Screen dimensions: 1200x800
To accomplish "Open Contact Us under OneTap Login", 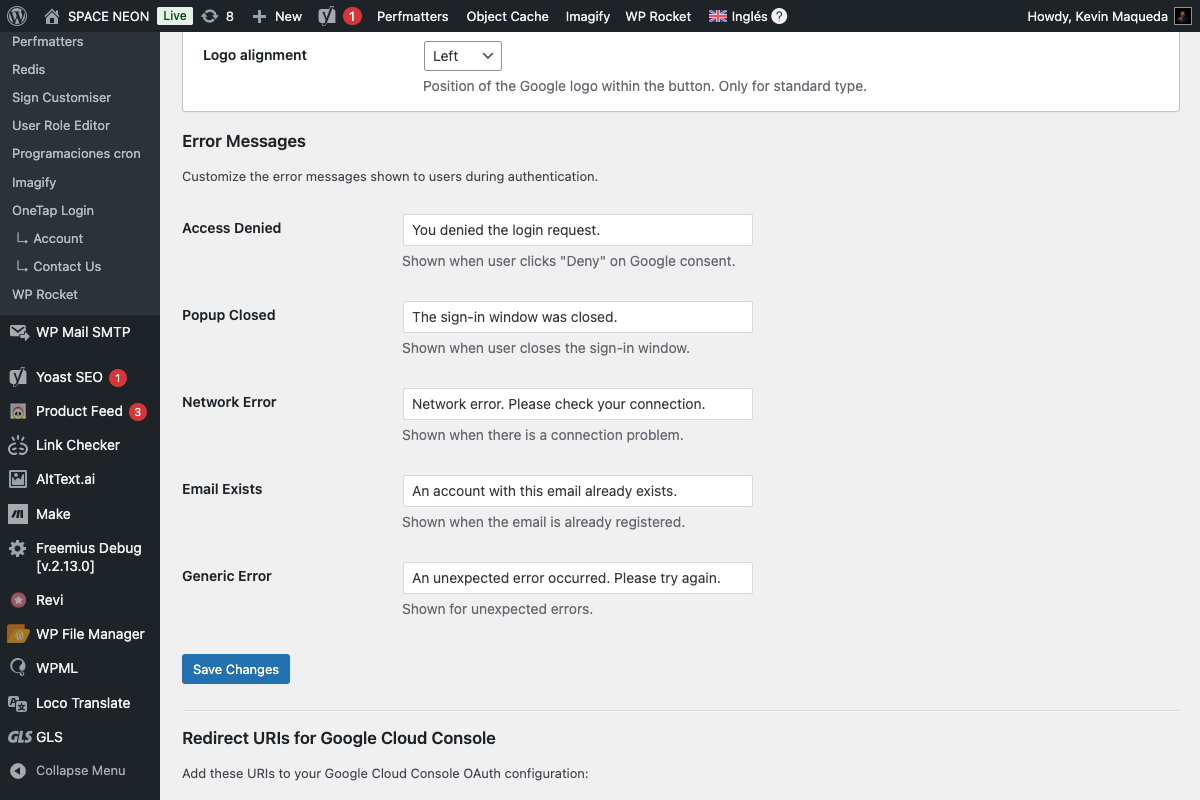I will point(67,266).
